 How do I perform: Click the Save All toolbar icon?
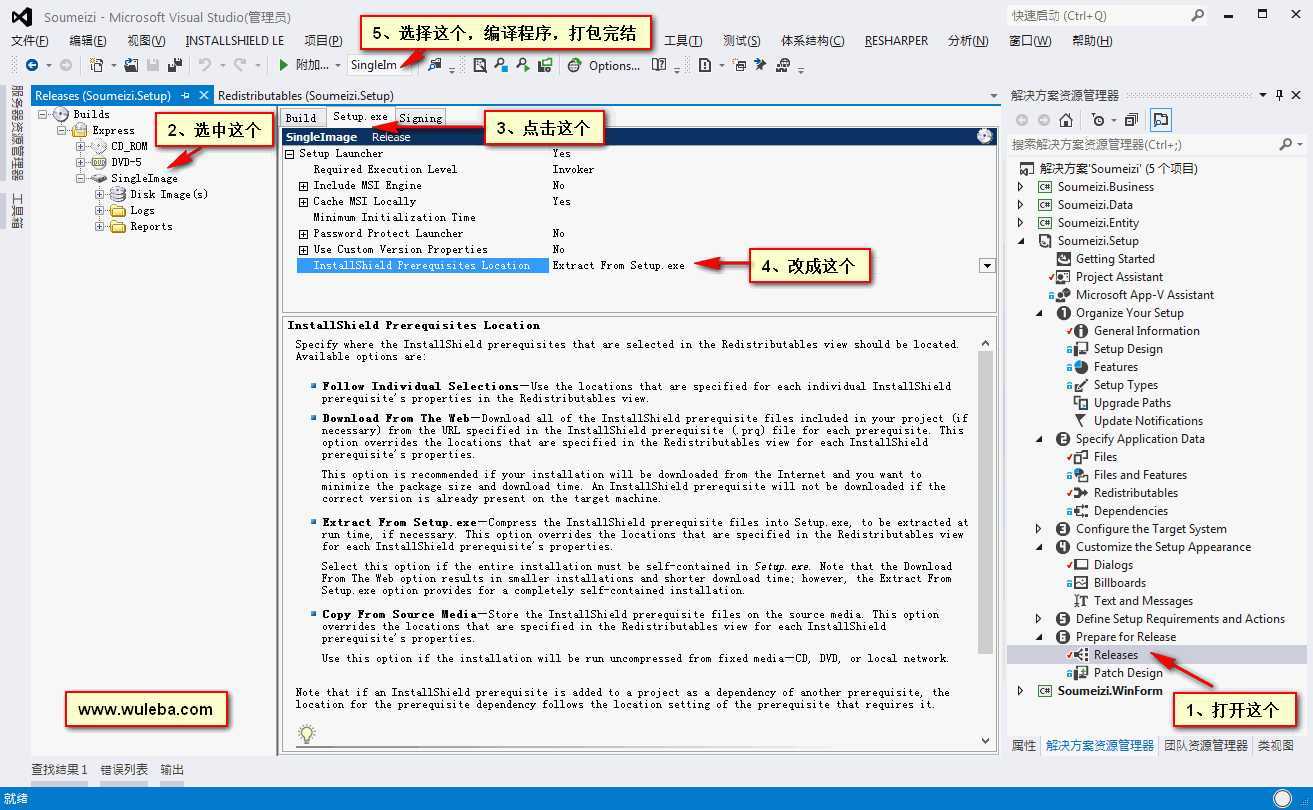(x=175, y=65)
